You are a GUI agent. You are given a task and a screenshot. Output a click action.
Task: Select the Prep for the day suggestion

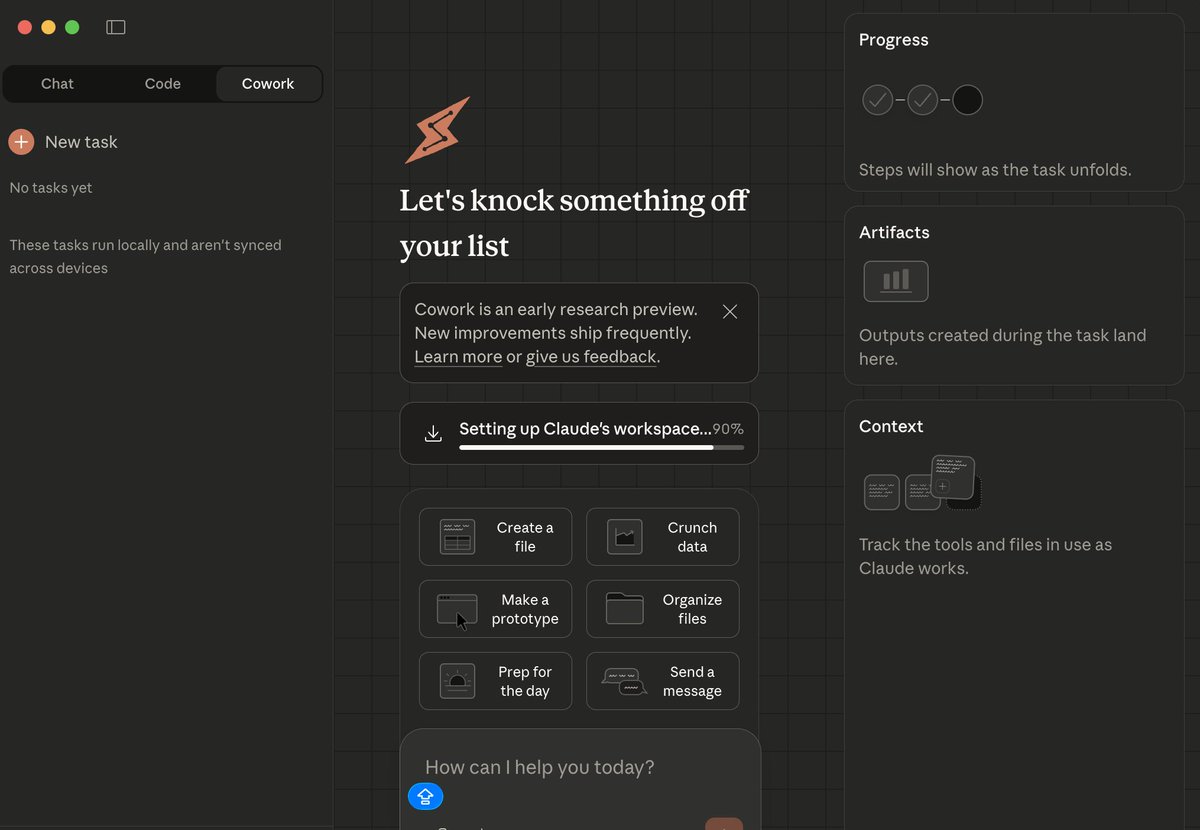click(x=495, y=681)
